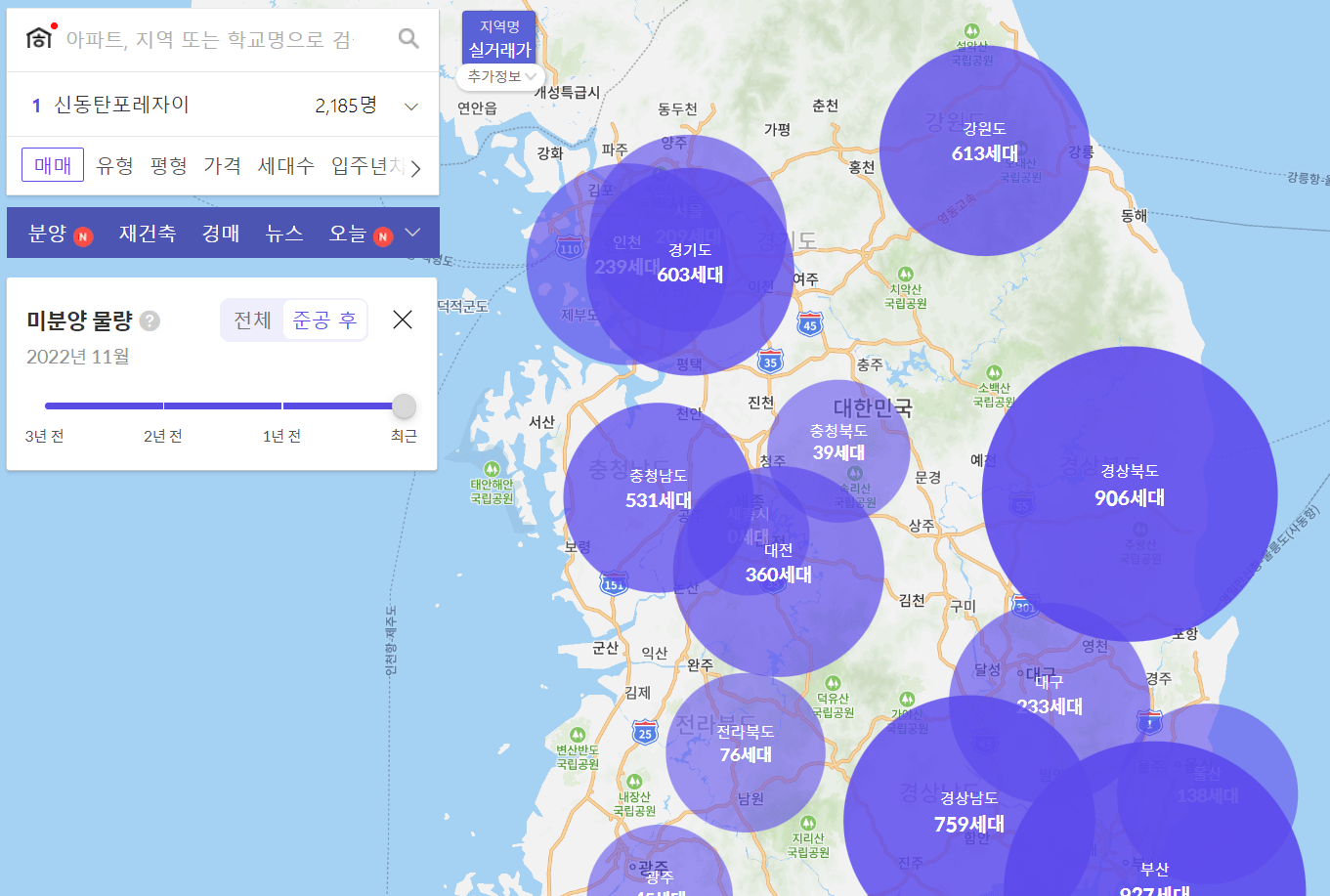This screenshot has height=896, width=1330.
Task: Click the timeline slider handle at 최근
Action: coord(404,405)
